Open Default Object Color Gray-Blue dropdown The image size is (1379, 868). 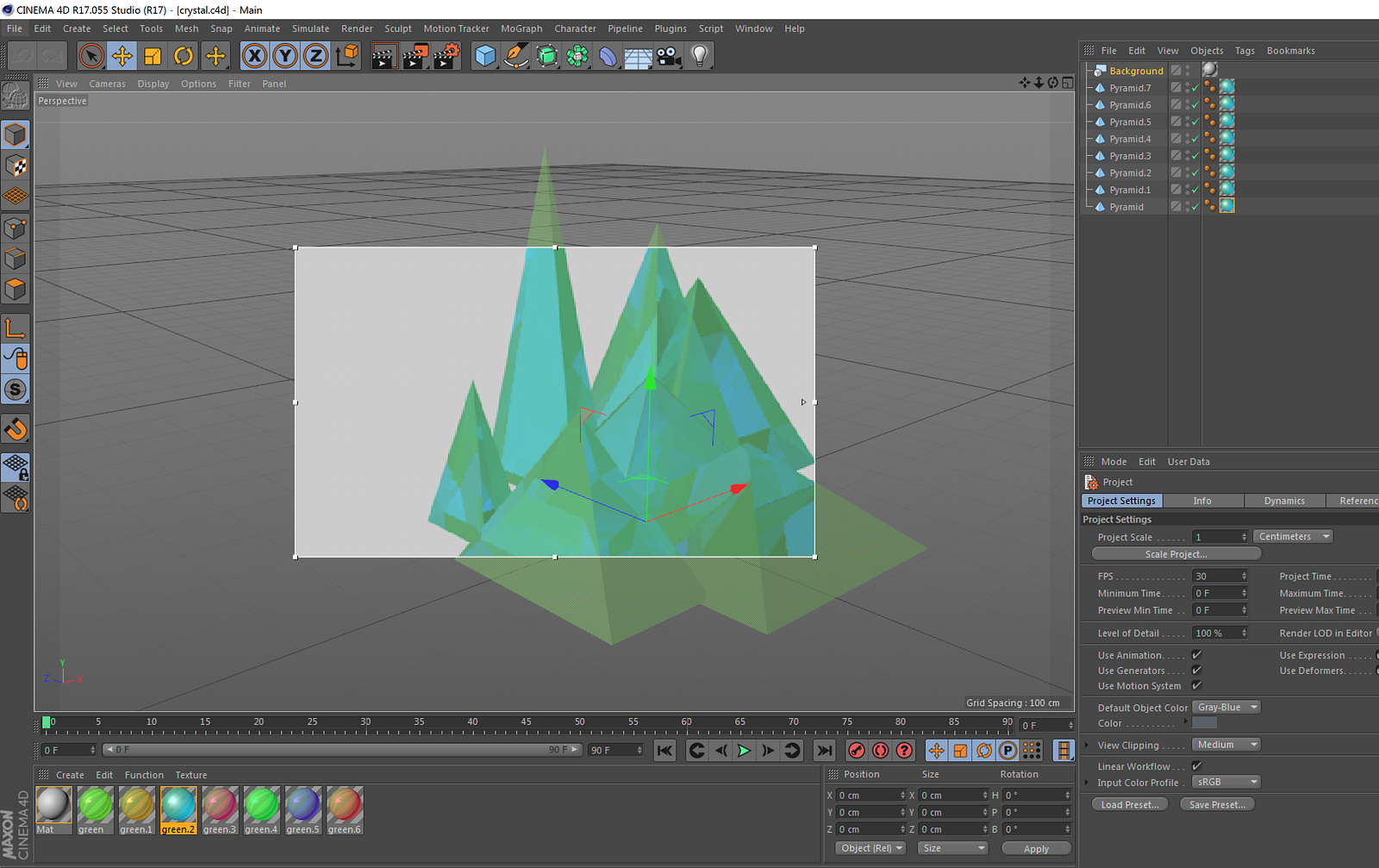[x=1226, y=708]
